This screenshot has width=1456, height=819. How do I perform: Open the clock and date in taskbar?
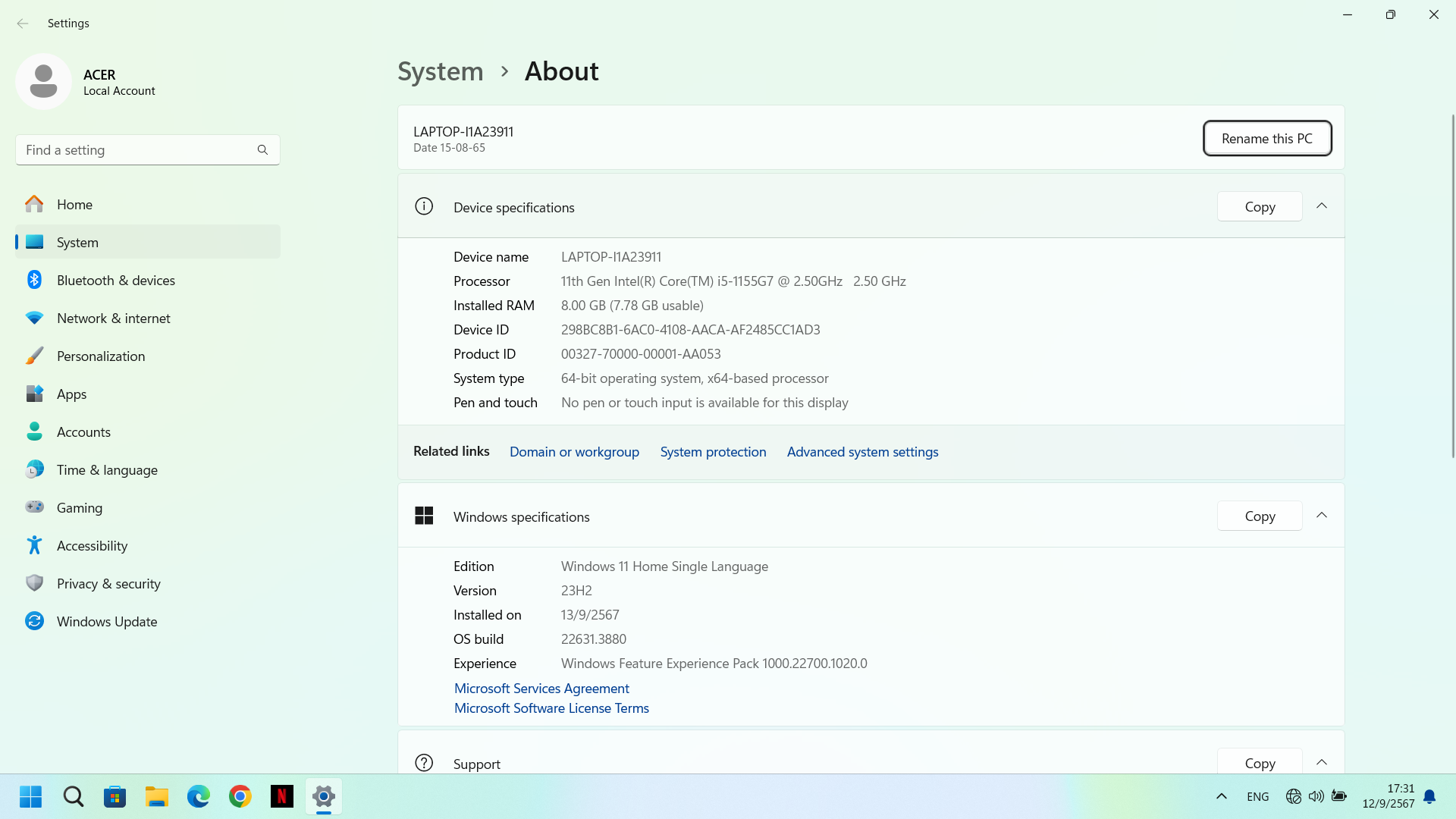click(x=1388, y=796)
